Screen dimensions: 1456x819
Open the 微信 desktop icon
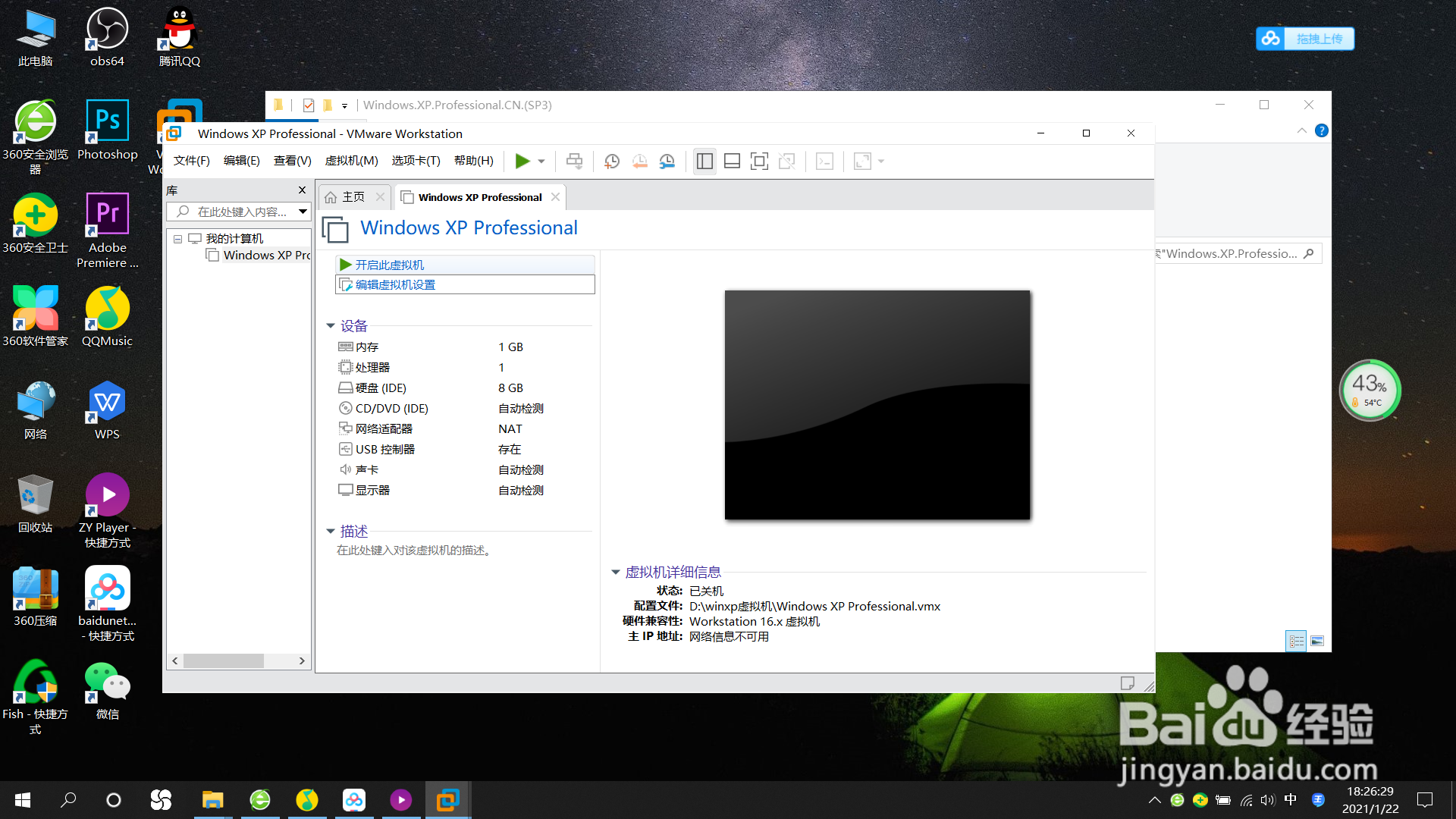[108, 690]
